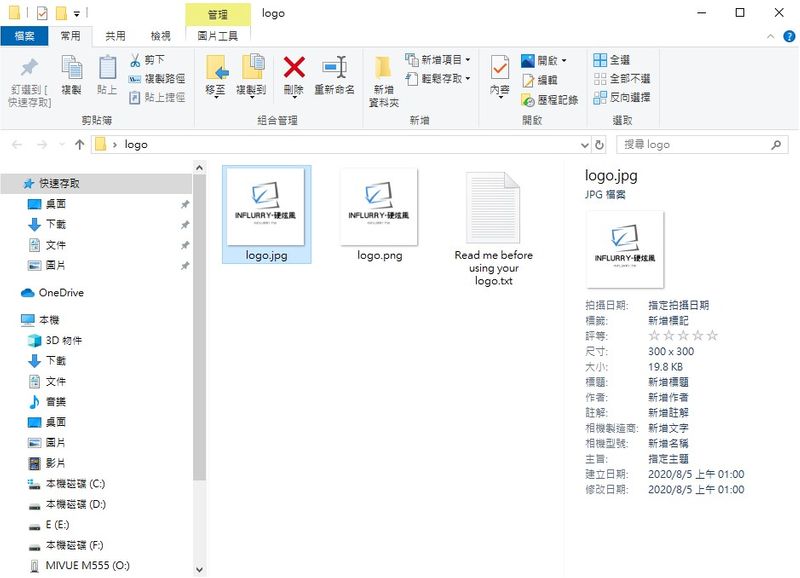
Task: Switch to the View ribbon tab
Action: (x=161, y=36)
